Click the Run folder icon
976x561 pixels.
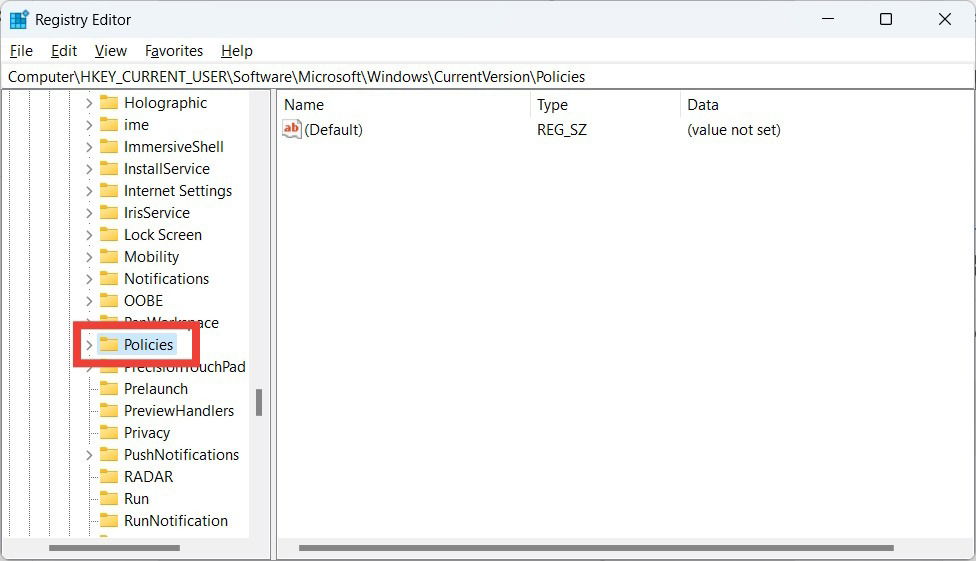[x=109, y=498]
